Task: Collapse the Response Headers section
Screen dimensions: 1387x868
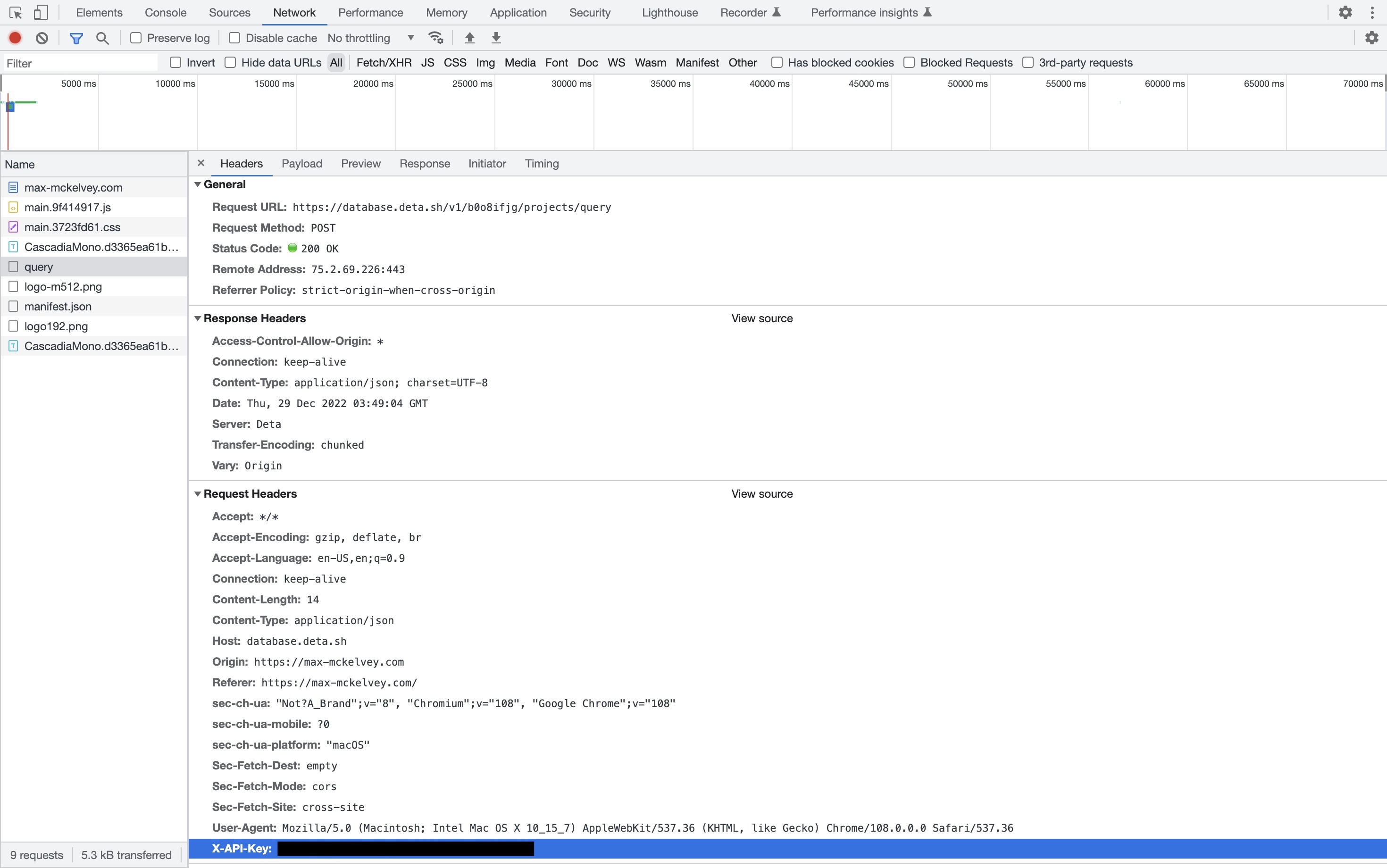Action: [198, 318]
